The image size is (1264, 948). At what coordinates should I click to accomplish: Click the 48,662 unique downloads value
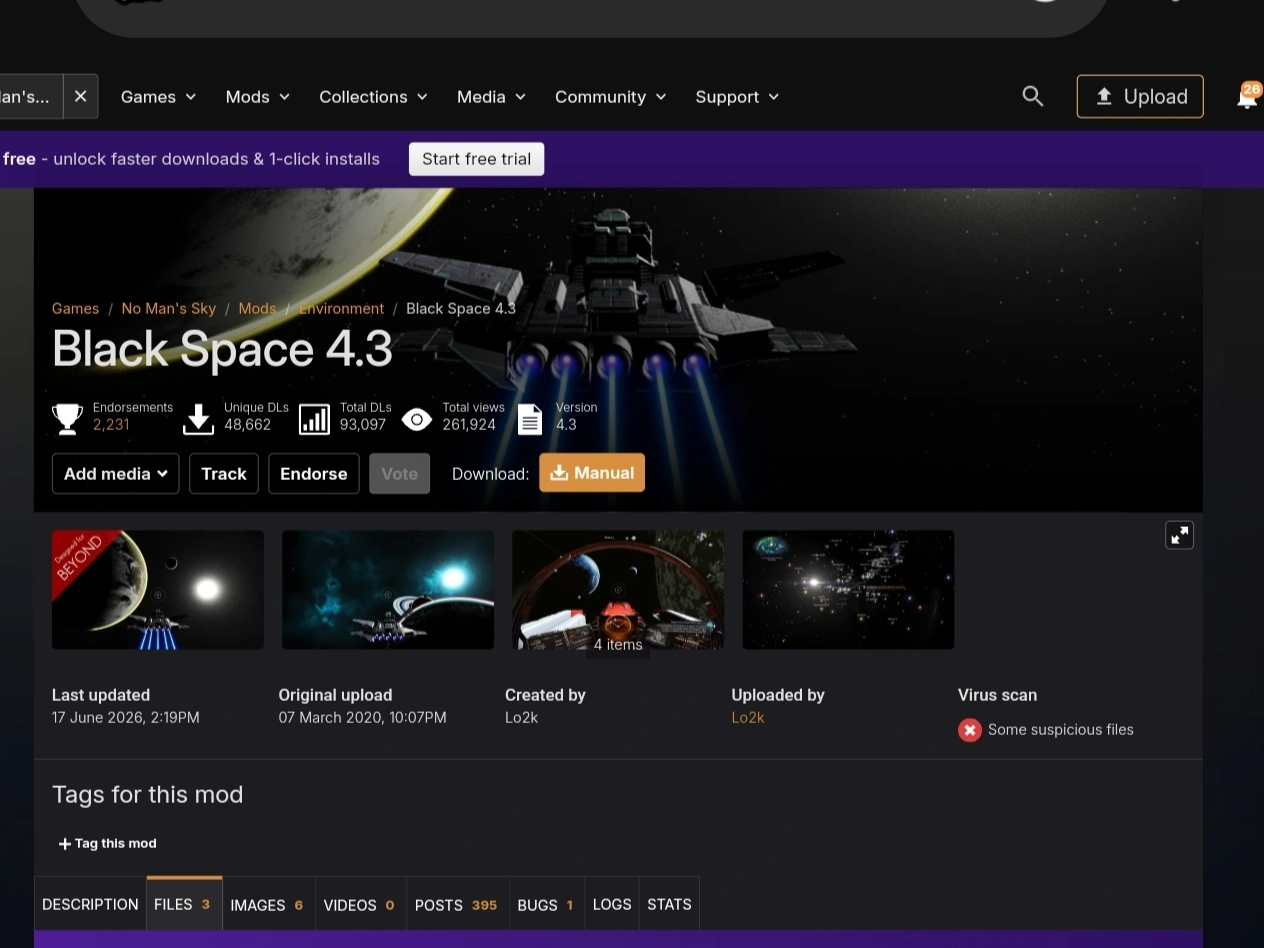(248, 424)
